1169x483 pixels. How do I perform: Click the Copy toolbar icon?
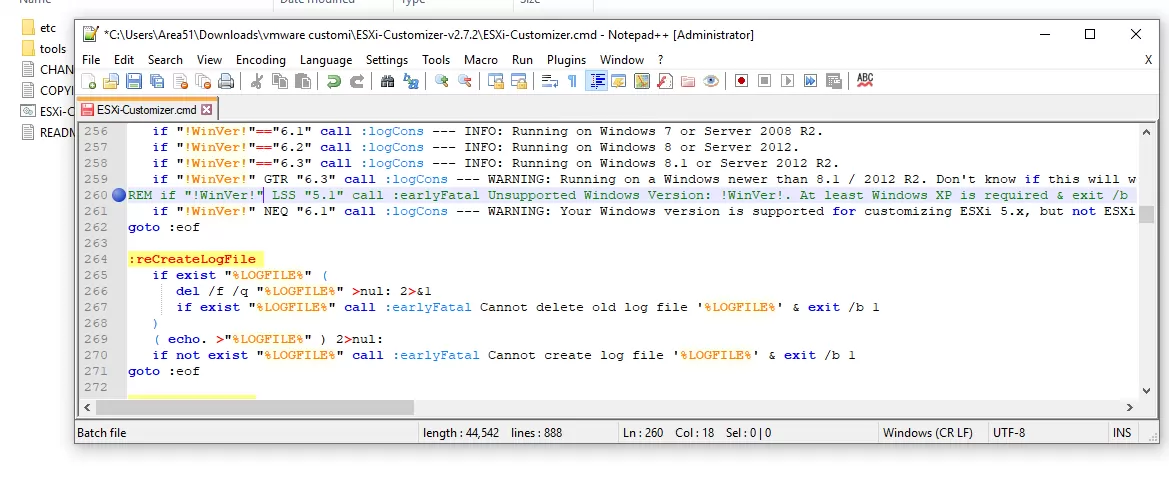click(280, 81)
